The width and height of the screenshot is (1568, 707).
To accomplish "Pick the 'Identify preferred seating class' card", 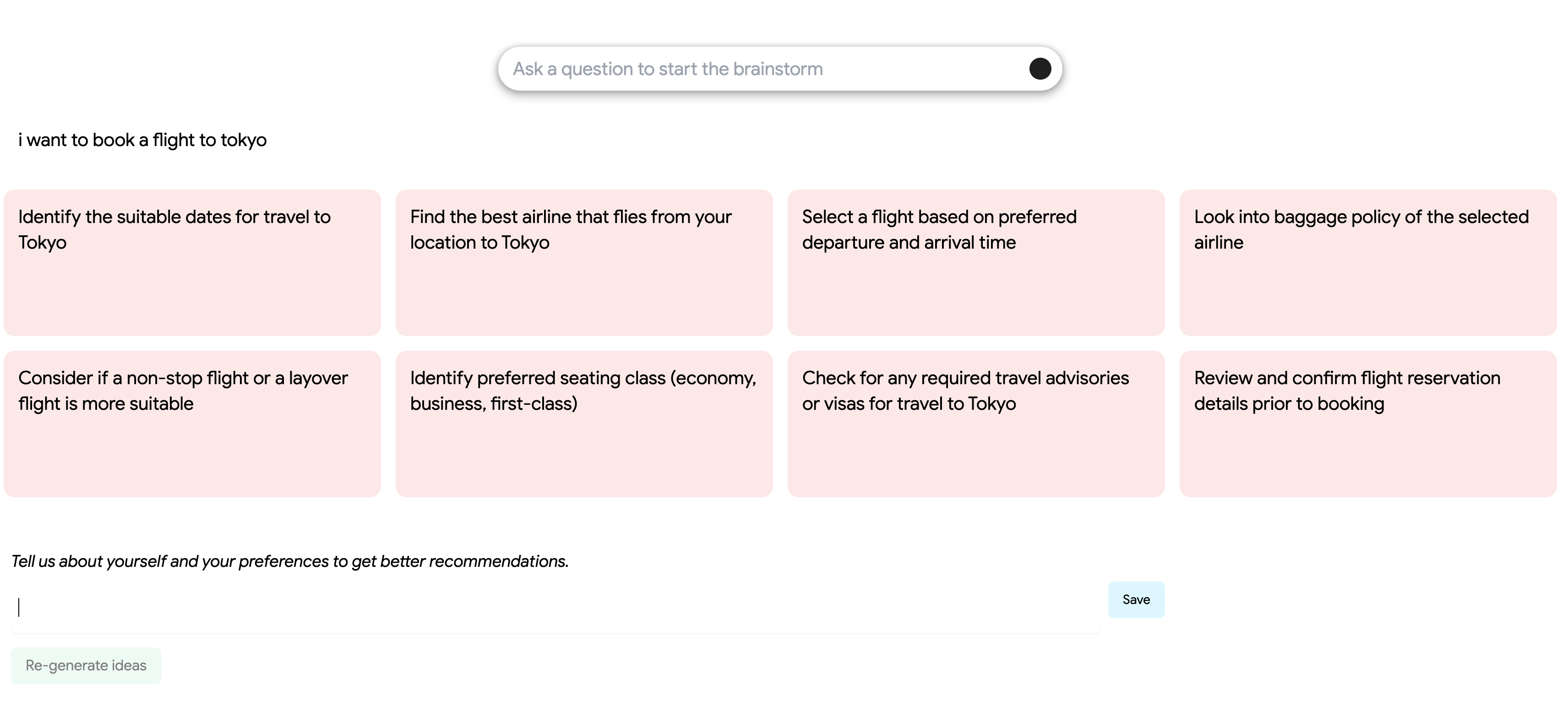I will pyautogui.click(x=584, y=424).
